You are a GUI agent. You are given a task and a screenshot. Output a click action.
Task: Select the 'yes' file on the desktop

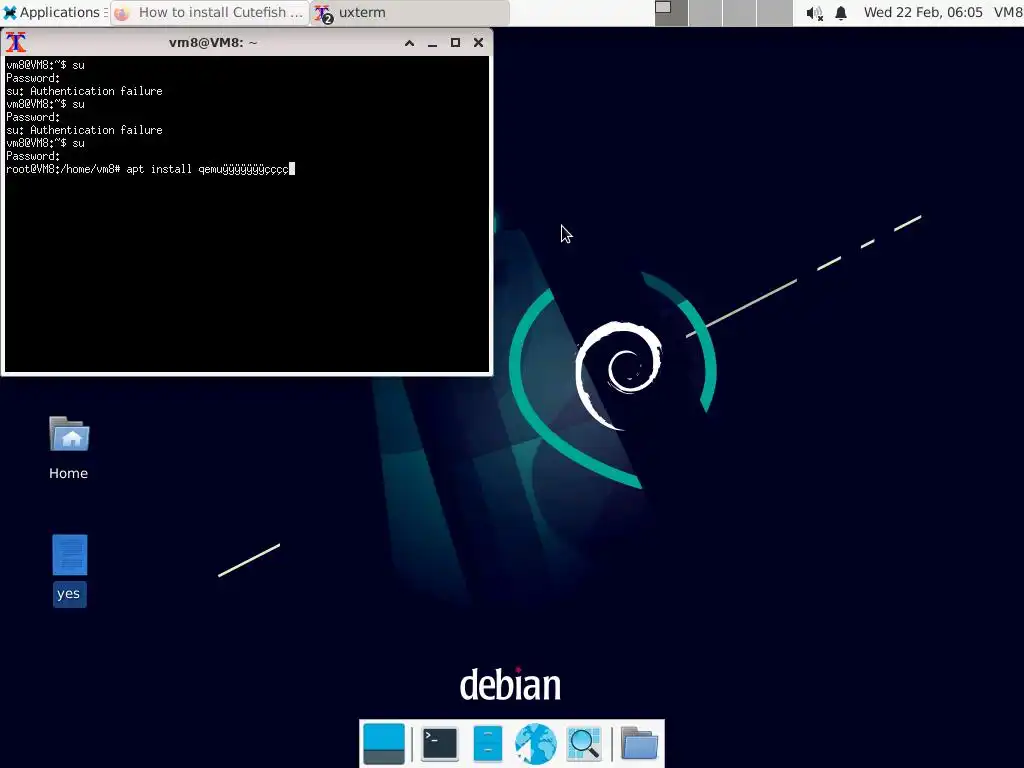[x=69, y=571]
